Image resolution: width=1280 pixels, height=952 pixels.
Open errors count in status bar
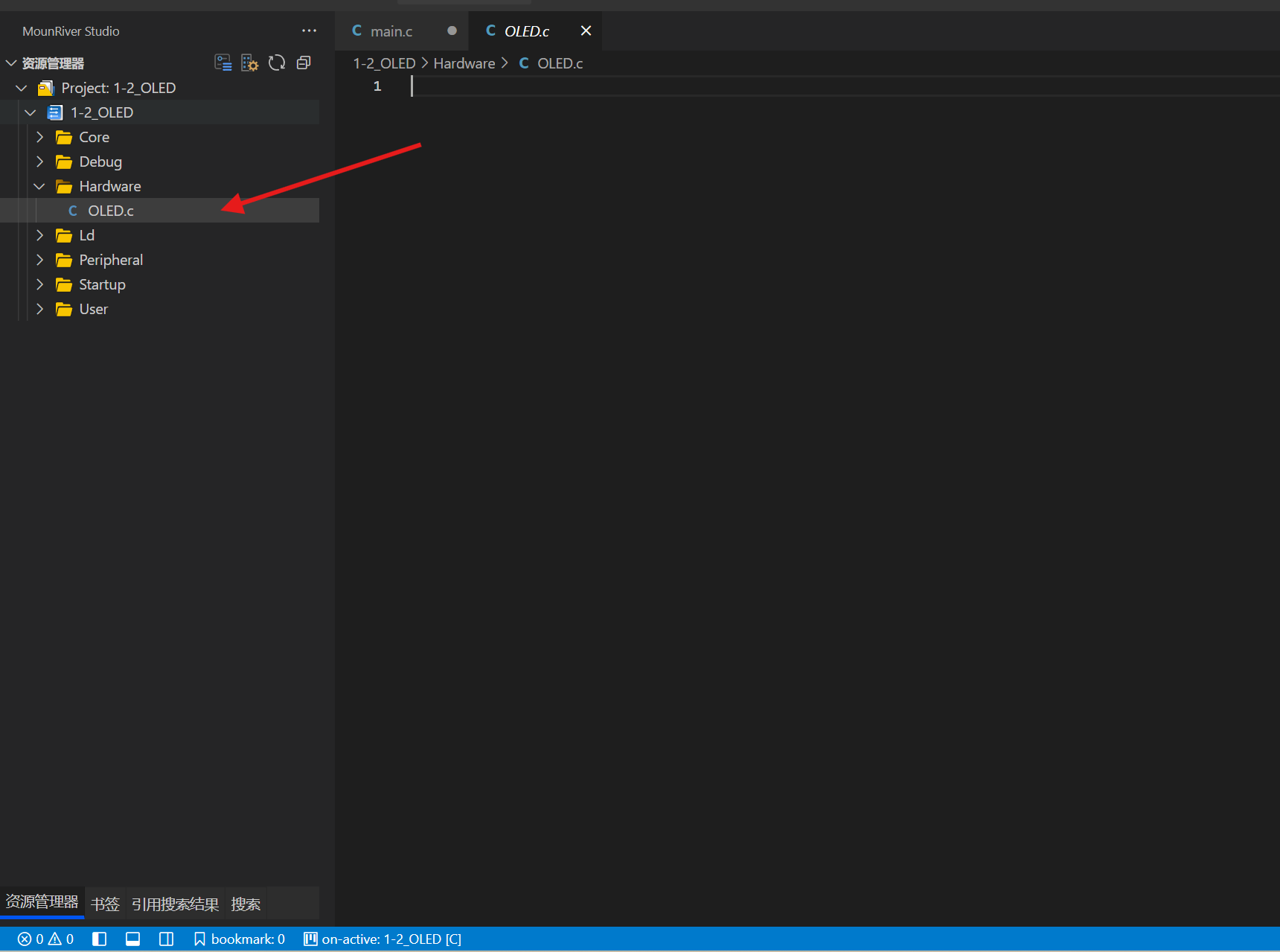[31, 939]
